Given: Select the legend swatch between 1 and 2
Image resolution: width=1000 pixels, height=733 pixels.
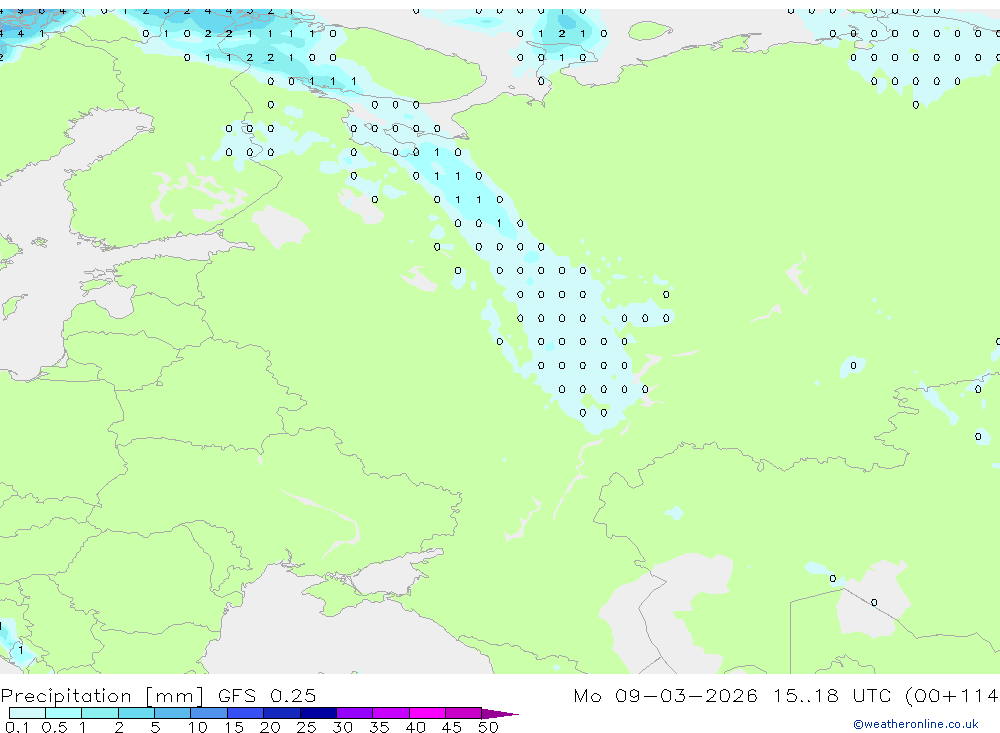Looking at the screenshot, I should pos(100,713).
